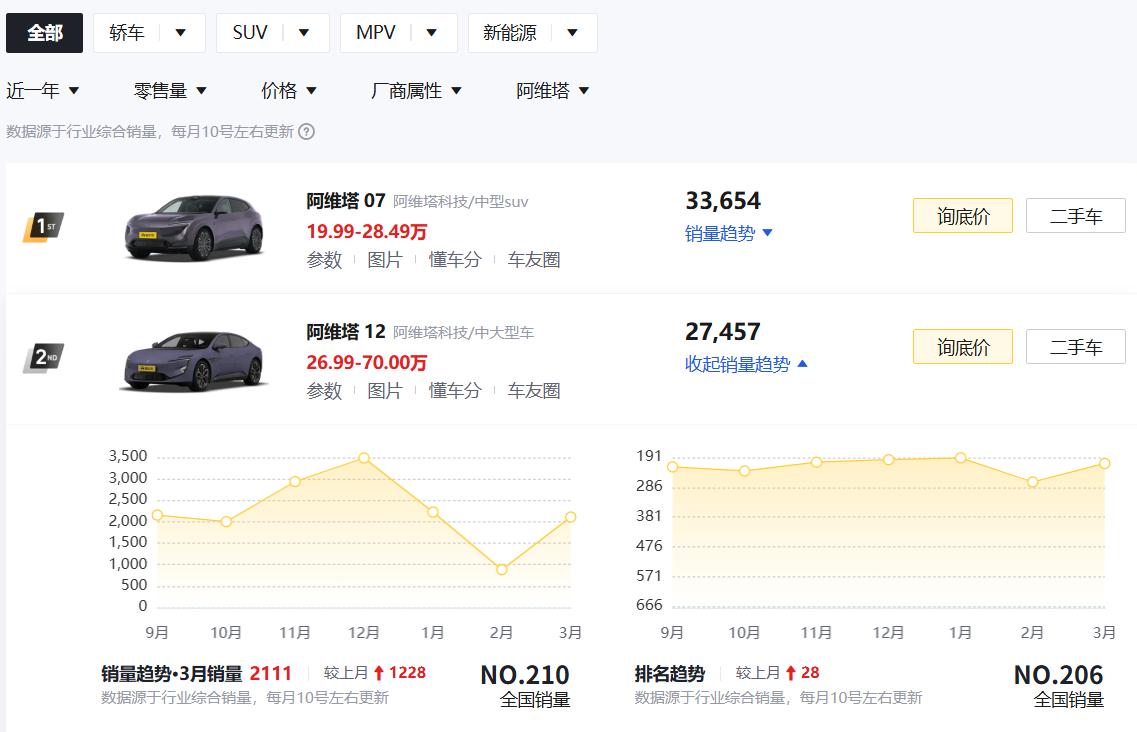The width and height of the screenshot is (1137, 732).
Task: Click the 1st rank badge icon
Action: click(x=44, y=226)
